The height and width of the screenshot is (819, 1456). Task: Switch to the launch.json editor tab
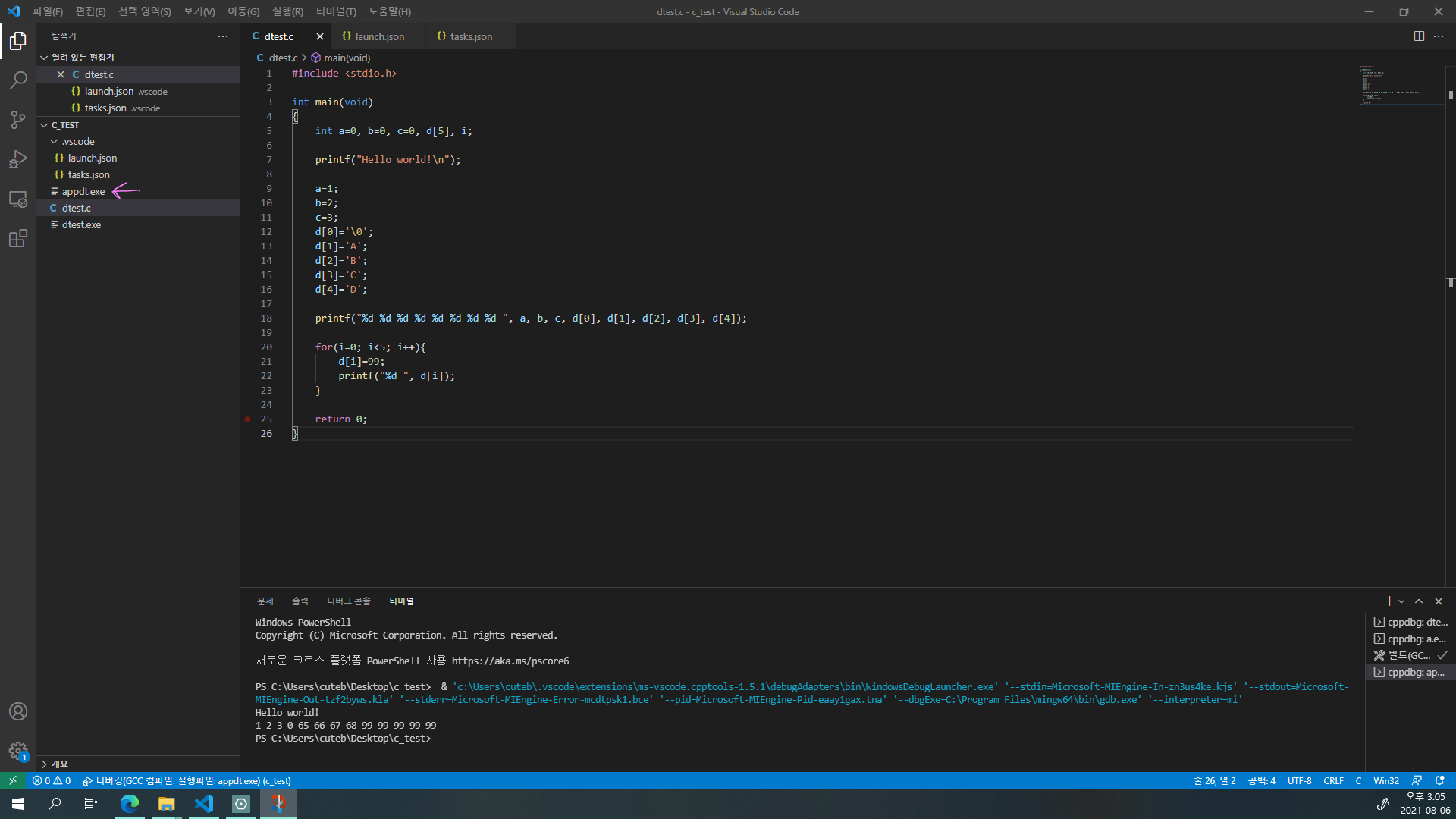tap(378, 36)
